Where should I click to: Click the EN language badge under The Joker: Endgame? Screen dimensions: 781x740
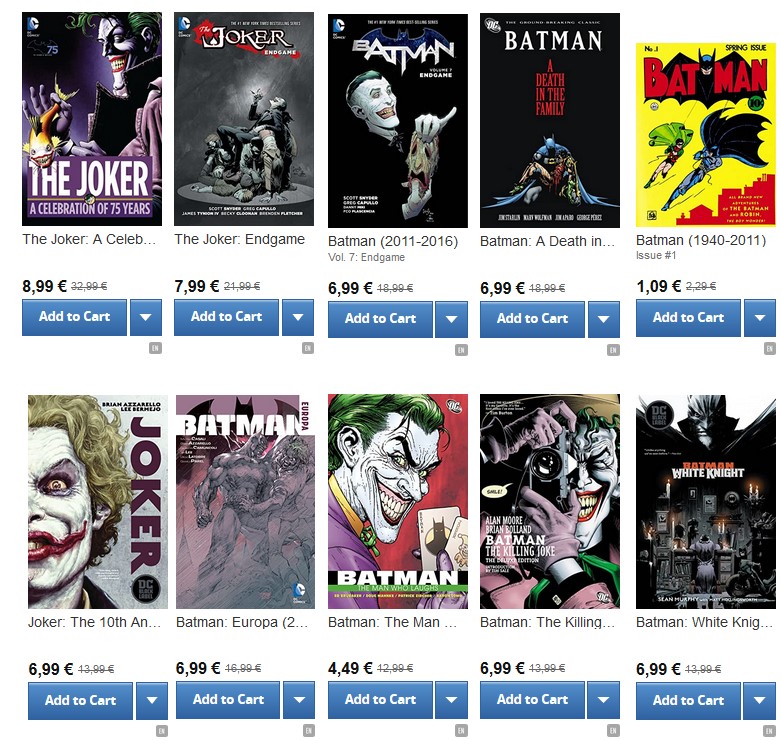point(308,348)
